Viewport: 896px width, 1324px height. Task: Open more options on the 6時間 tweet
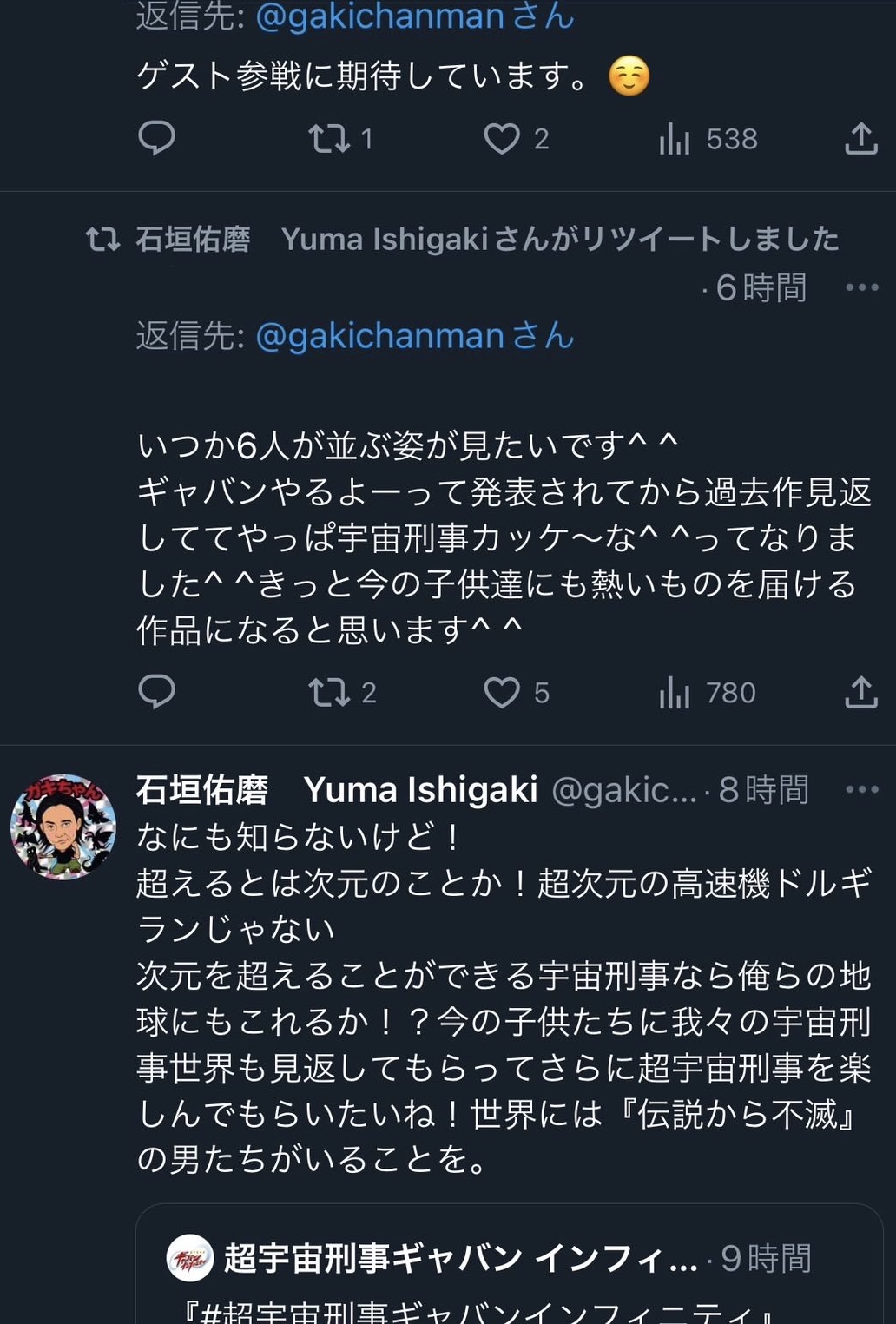coord(861,287)
